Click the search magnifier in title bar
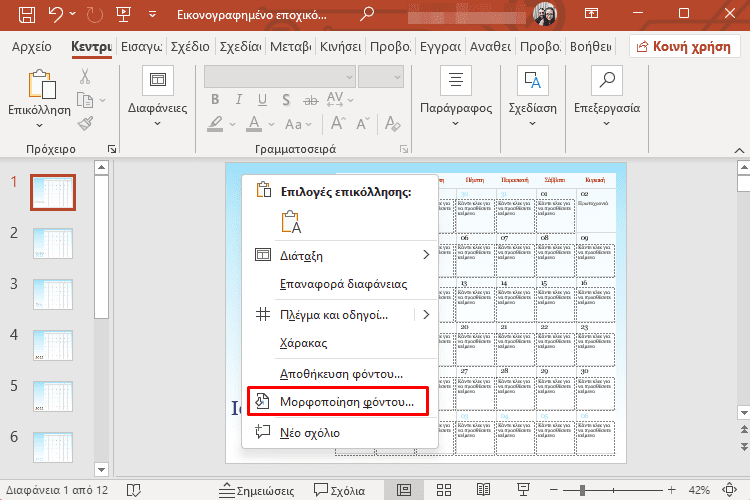The image size is (750, 500). [x=366, y=14]
